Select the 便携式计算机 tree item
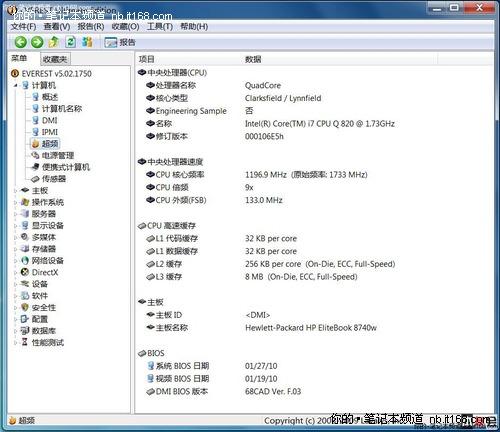The height and width of the screenshot is (432, 500). [66, 167]
